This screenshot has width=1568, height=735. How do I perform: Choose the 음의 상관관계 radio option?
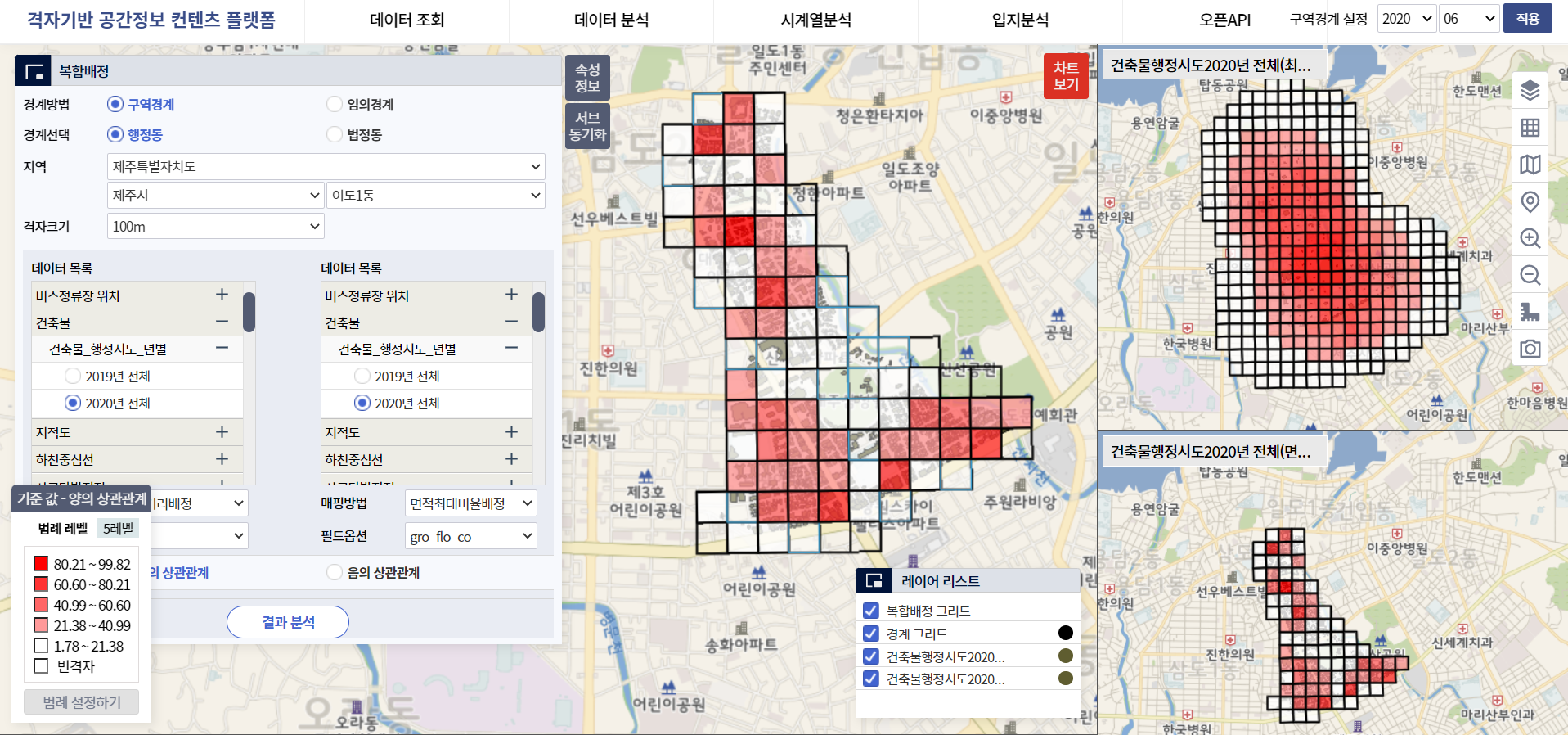(335, 573)
